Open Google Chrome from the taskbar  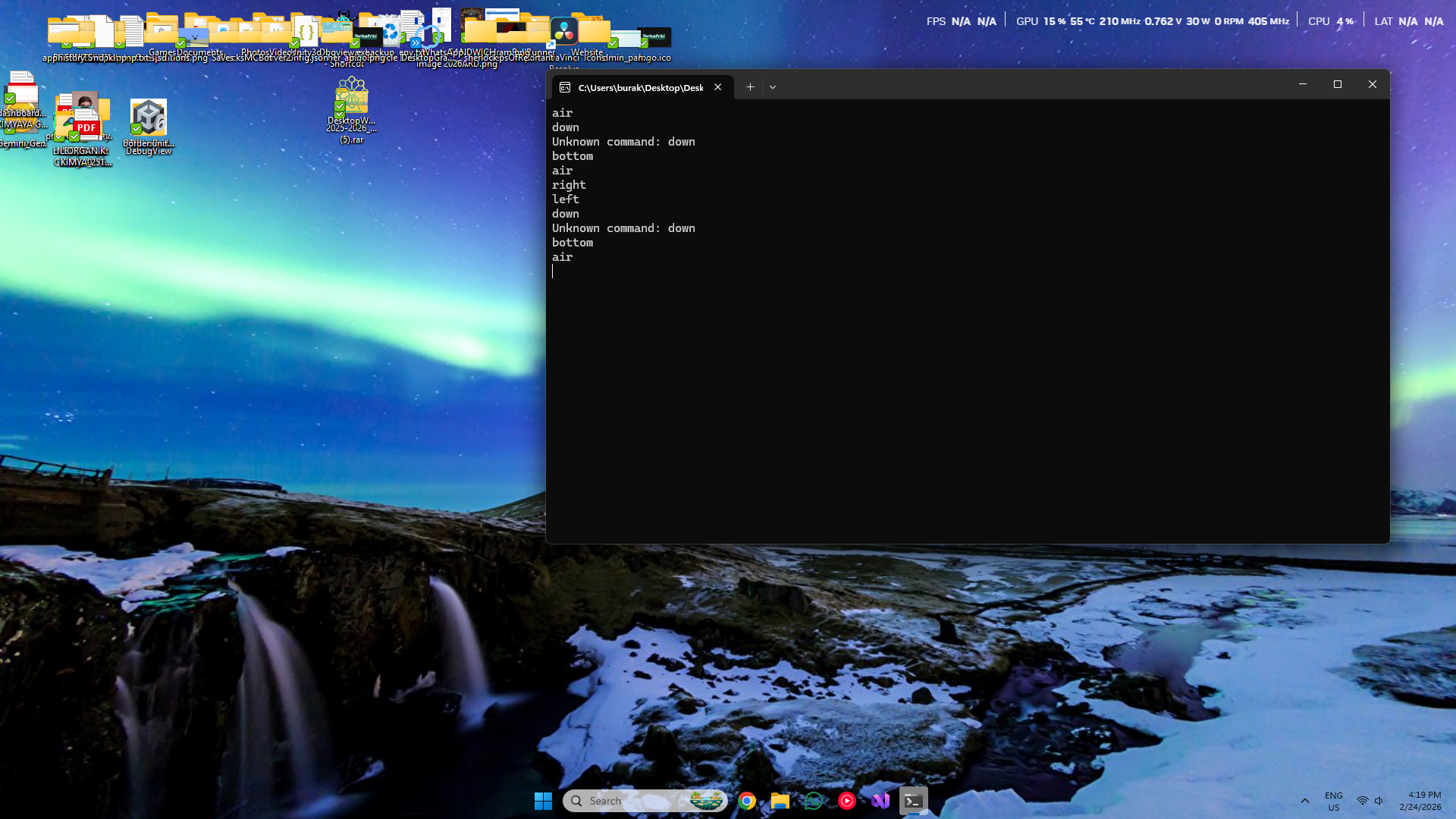747,801
